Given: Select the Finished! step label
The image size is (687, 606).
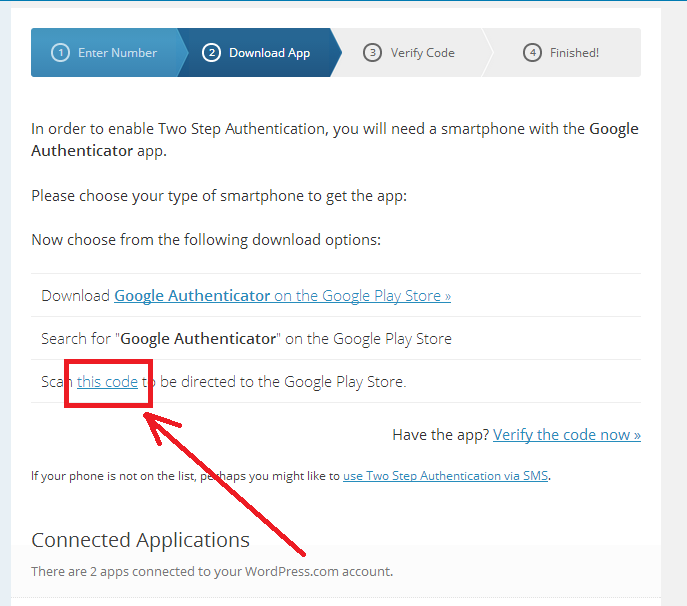Looking at the screenshot, I should 574,53.
